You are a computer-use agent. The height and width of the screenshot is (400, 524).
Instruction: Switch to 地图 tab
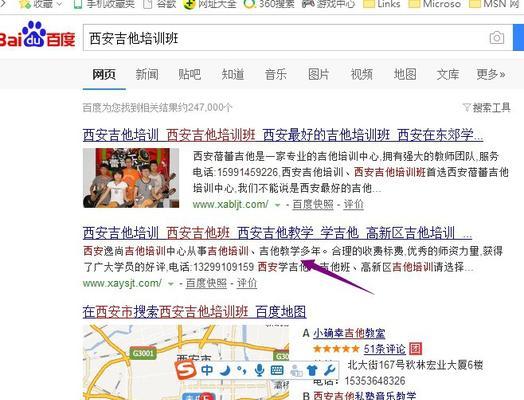click(x=405, y=74)
